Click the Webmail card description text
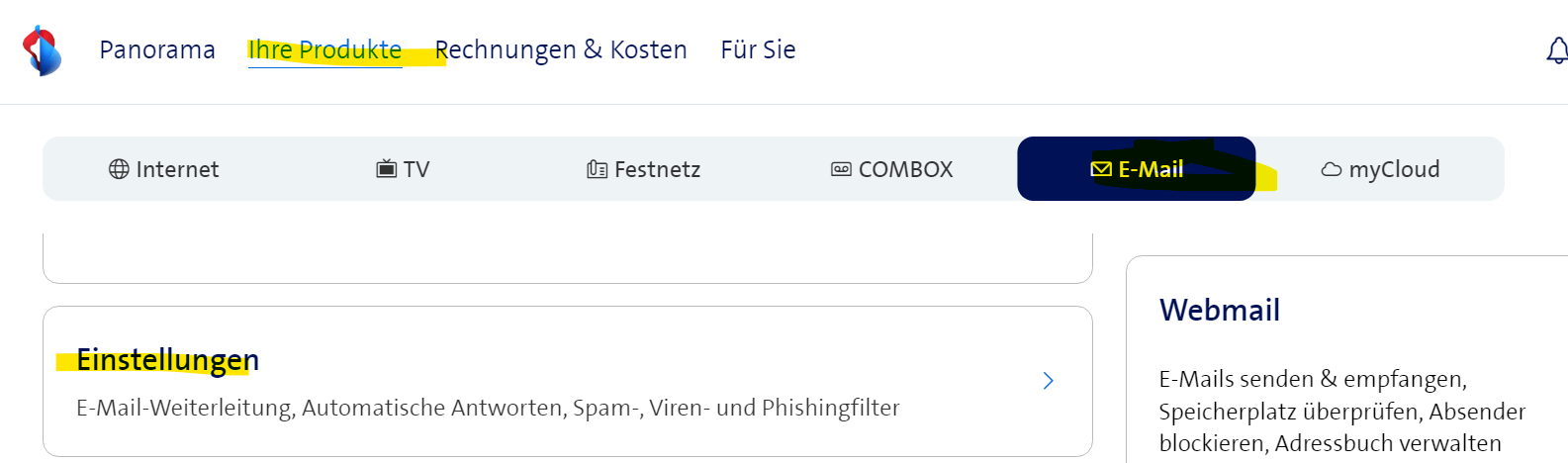 point(1341,411)
